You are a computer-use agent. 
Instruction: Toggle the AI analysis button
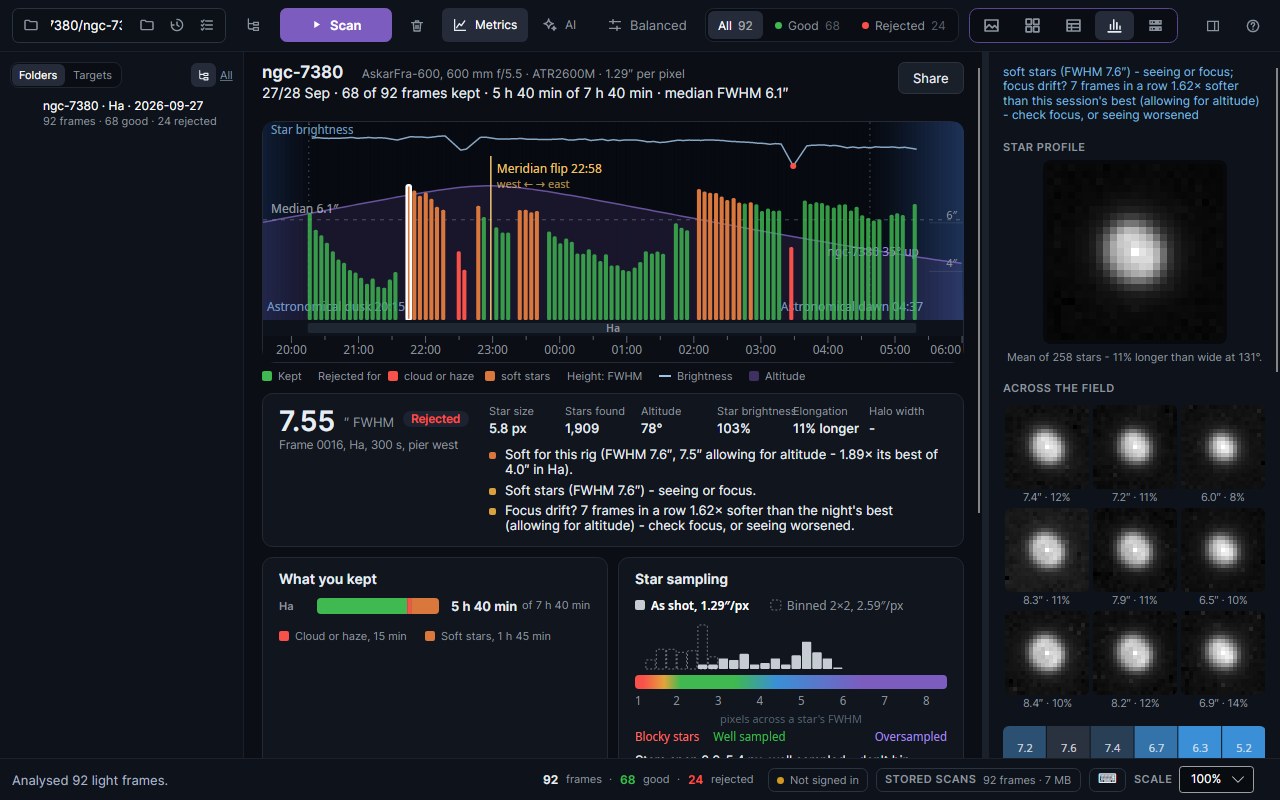tap(560, 25)
